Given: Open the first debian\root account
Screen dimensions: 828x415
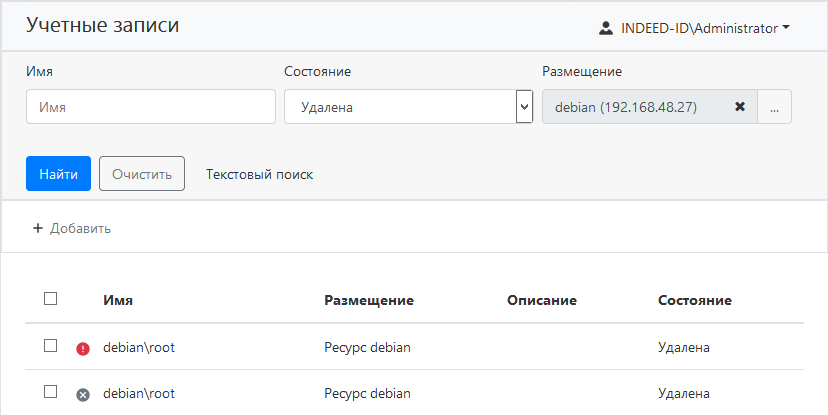Looking at the screenshot, I should pos(139,348).
